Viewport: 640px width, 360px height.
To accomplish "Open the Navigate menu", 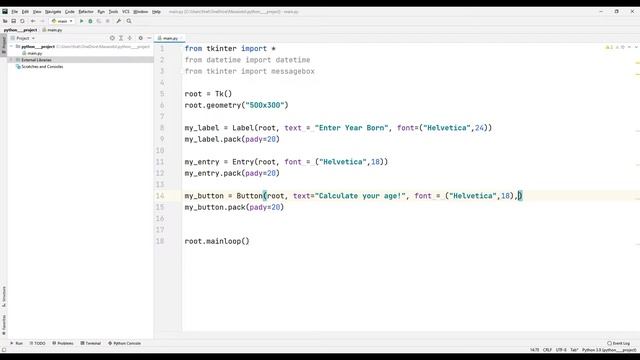I will [53, 12].
